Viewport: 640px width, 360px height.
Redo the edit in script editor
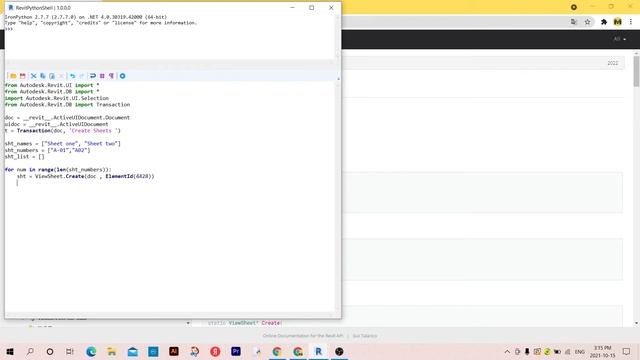point(82,76)
